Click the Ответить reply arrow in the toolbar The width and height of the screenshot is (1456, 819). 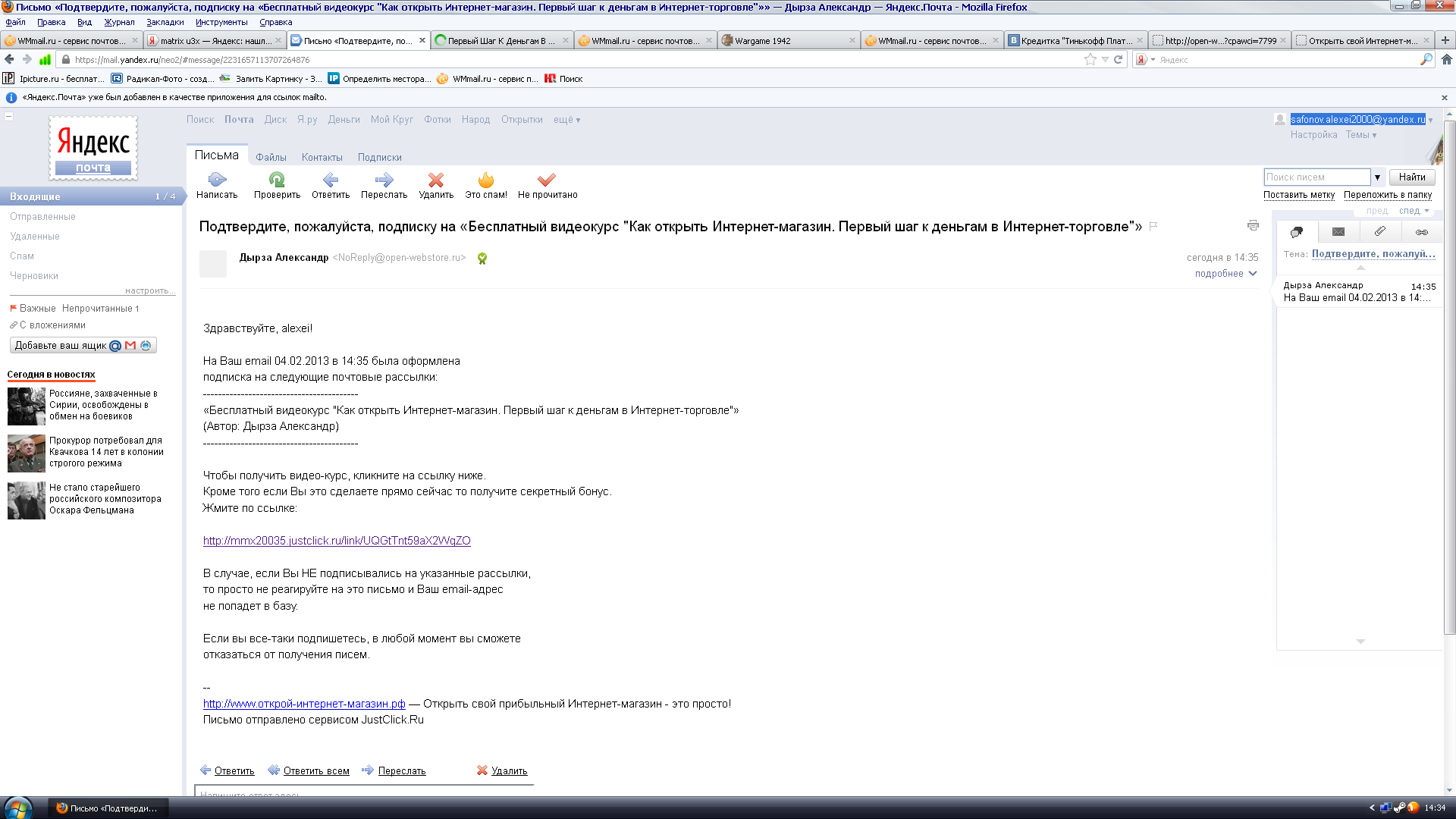click(331, 180)
